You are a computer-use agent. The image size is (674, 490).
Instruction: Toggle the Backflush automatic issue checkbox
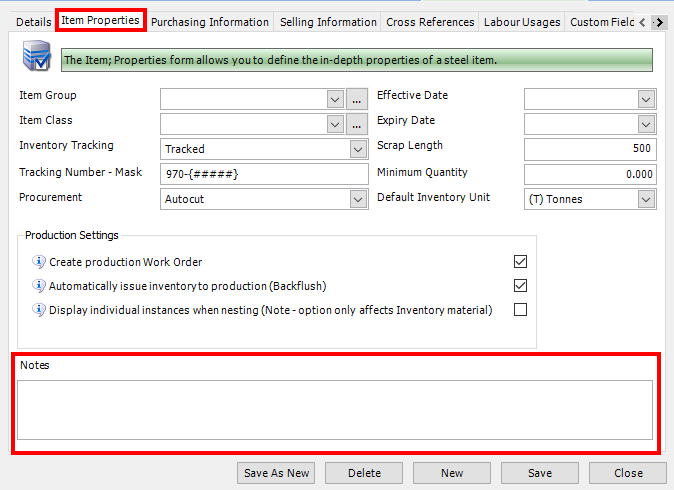click(520, 286)
